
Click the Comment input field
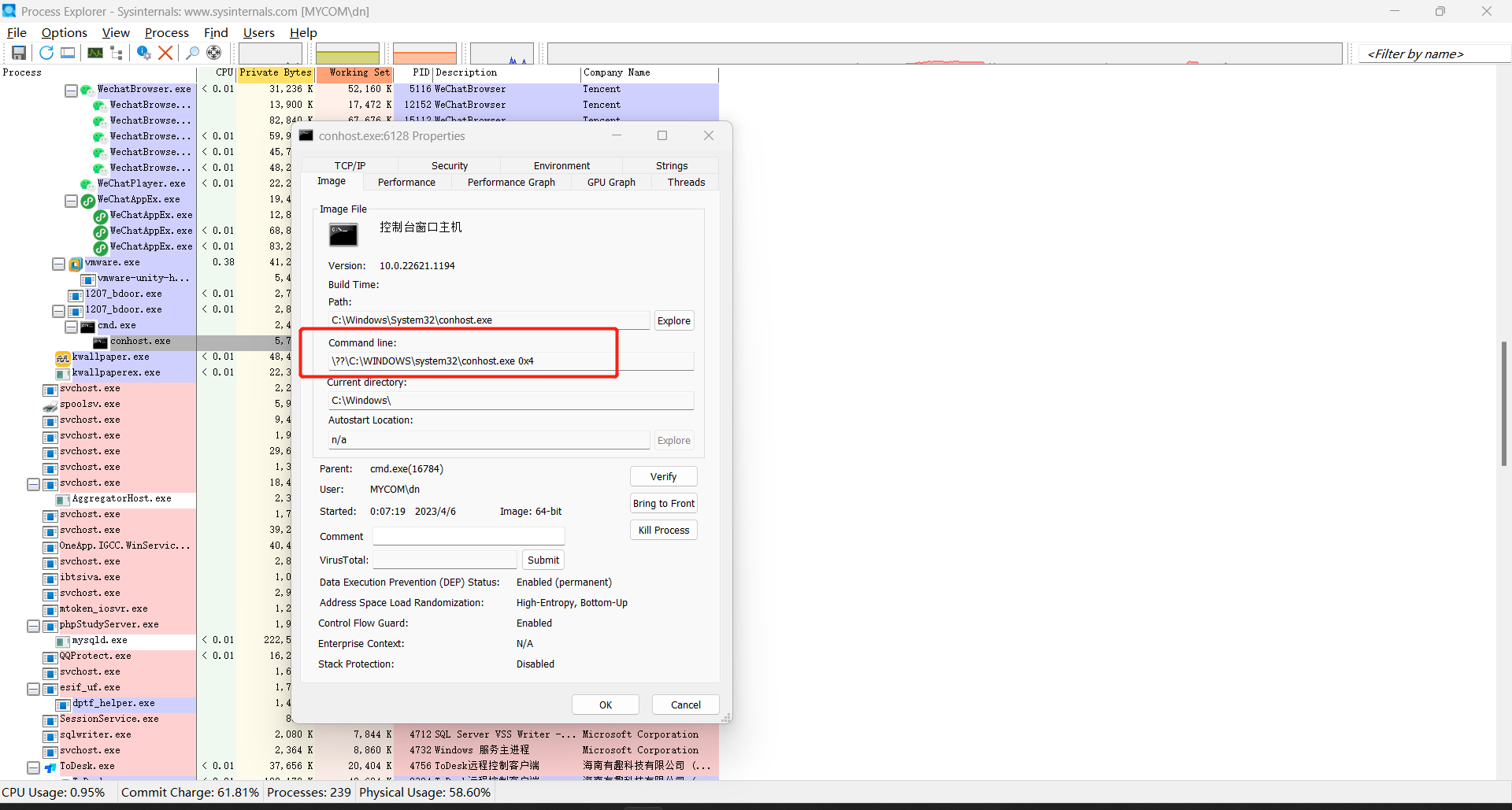tap(469, 536)
